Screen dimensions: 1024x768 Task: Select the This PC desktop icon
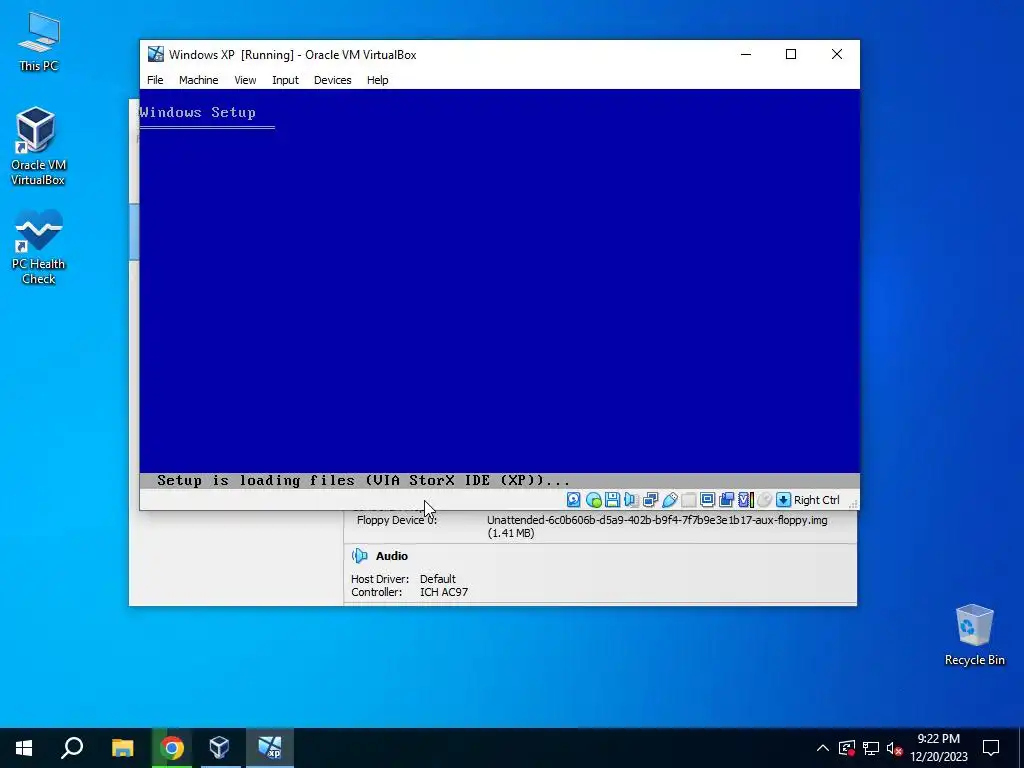click(x=39, y=42)
